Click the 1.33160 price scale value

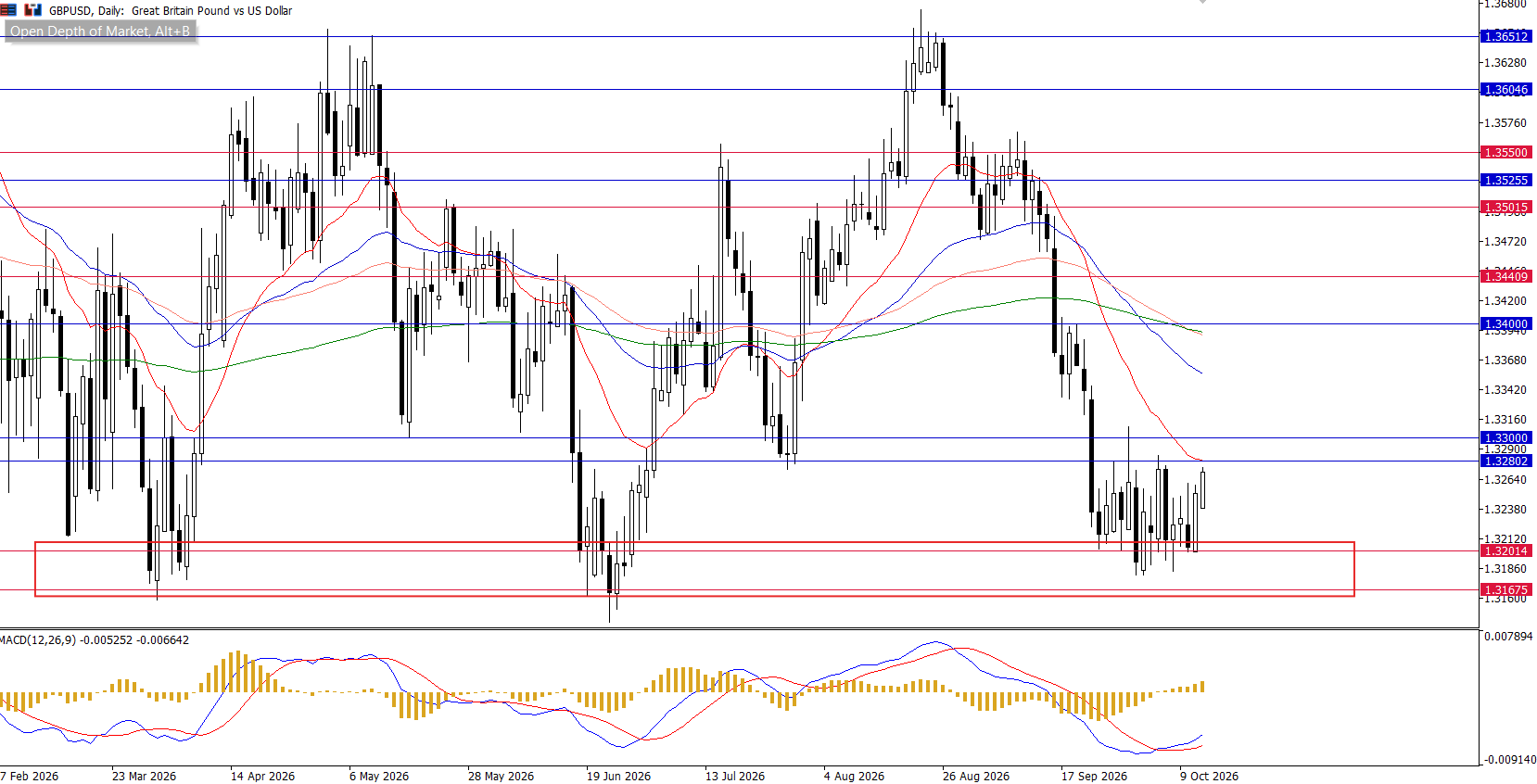(x=1505, y=420)
